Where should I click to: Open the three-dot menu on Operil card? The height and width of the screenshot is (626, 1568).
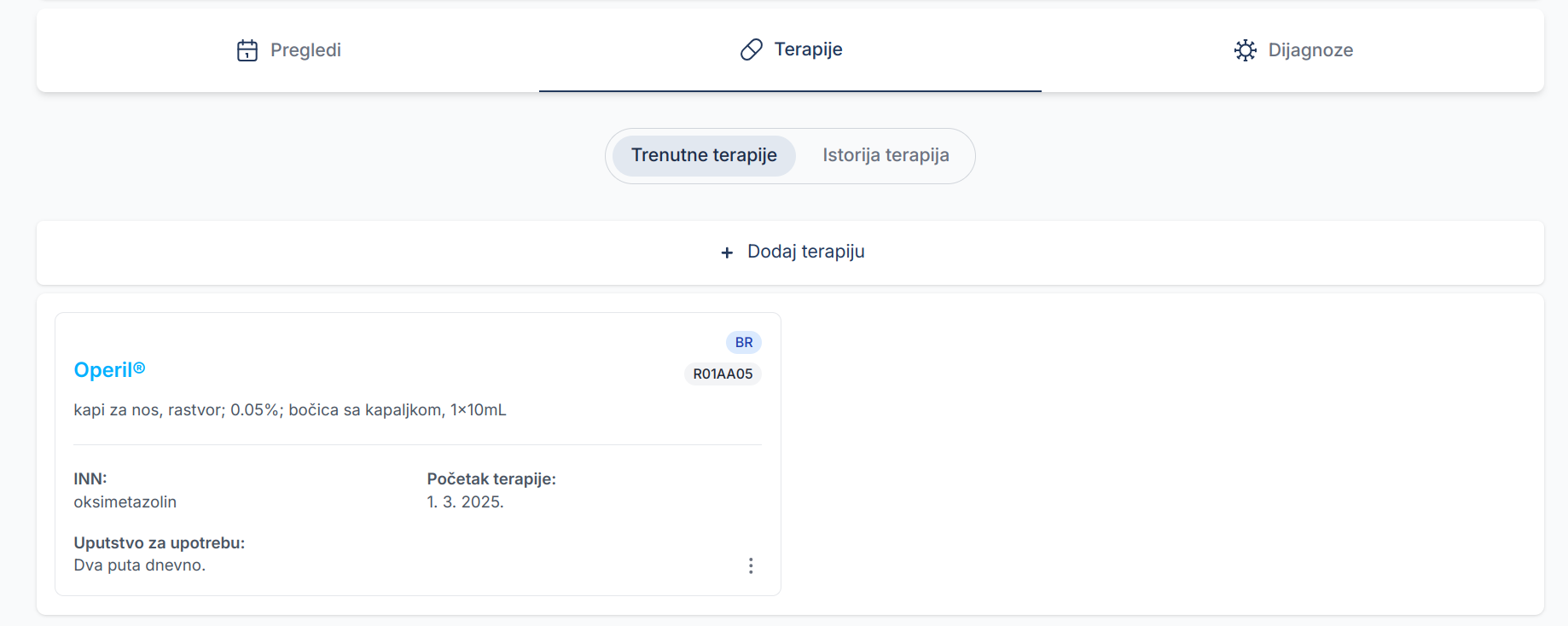(x=751, y=565)
